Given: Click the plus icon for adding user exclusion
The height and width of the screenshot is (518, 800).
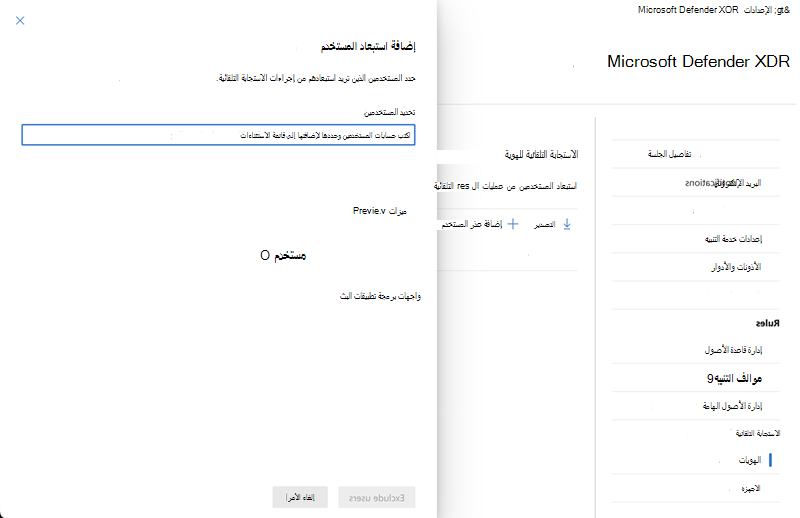Looking at the screenshot, I should pos(513,224).
